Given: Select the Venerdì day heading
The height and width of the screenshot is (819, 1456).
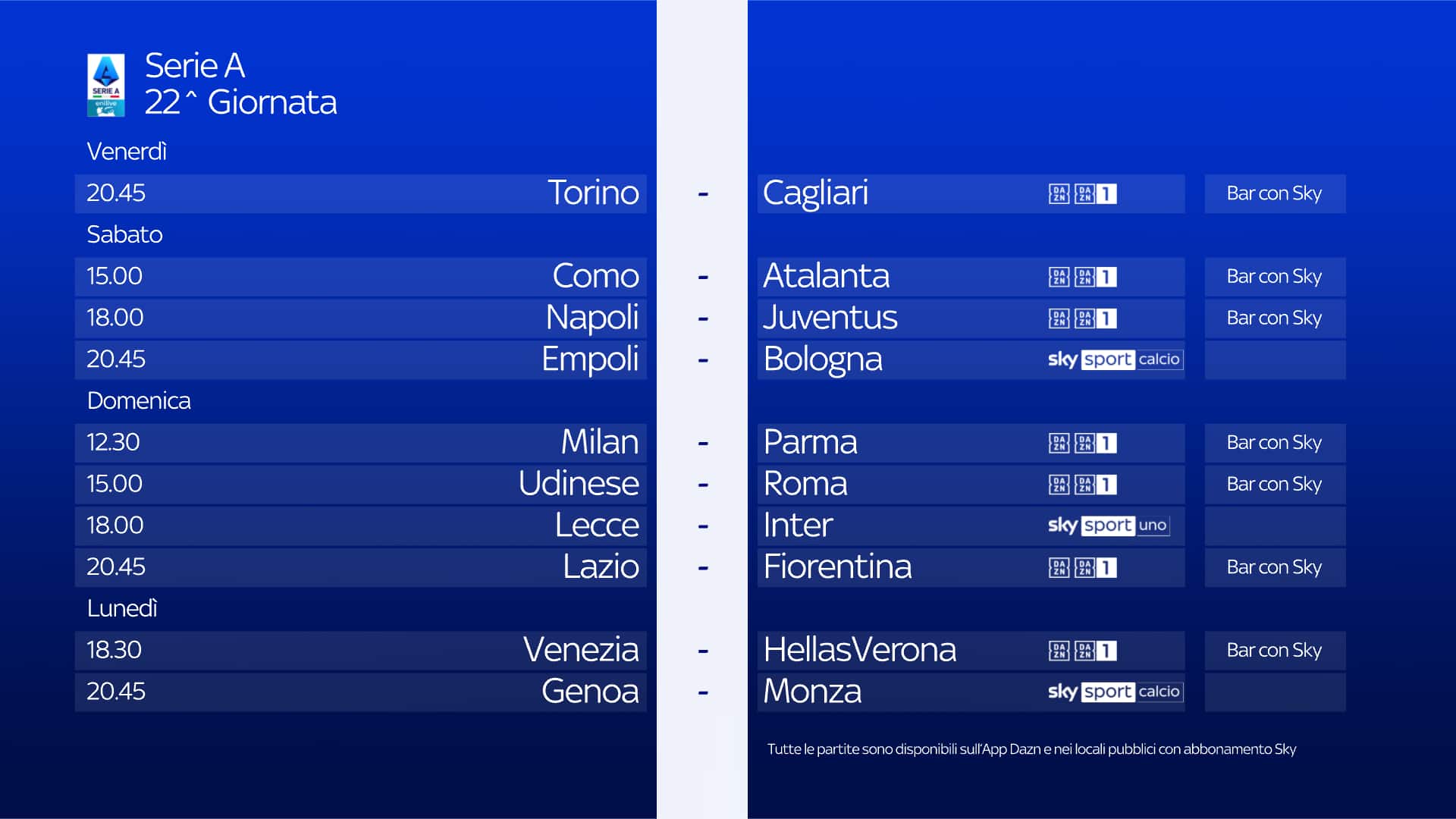Looking at the screenshot, I should 127,152.
